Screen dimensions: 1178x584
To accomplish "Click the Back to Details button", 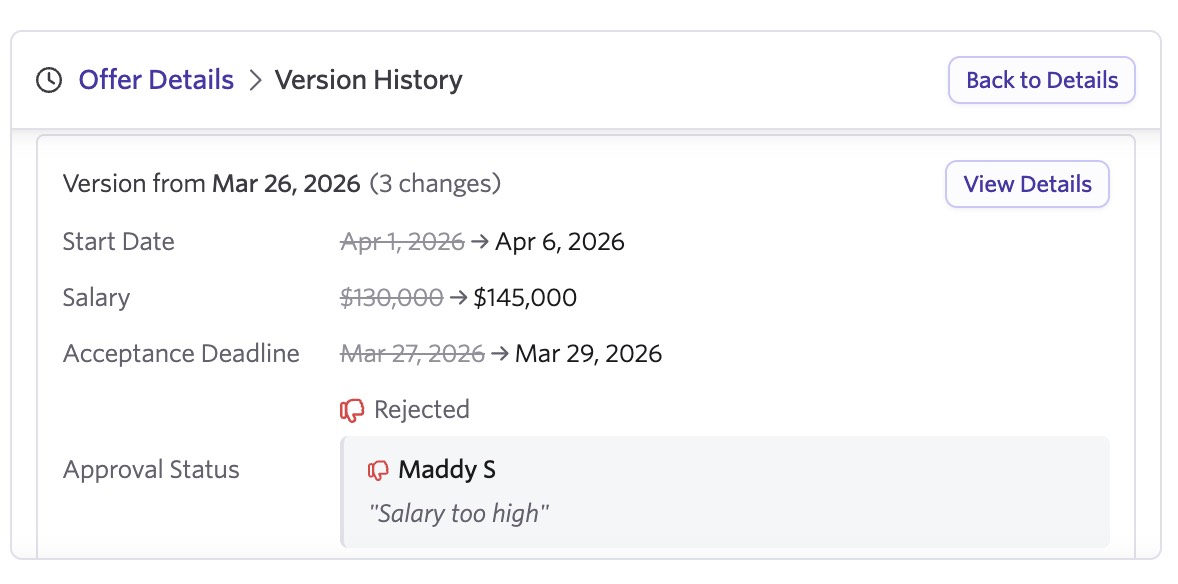I will [1041, 80].
